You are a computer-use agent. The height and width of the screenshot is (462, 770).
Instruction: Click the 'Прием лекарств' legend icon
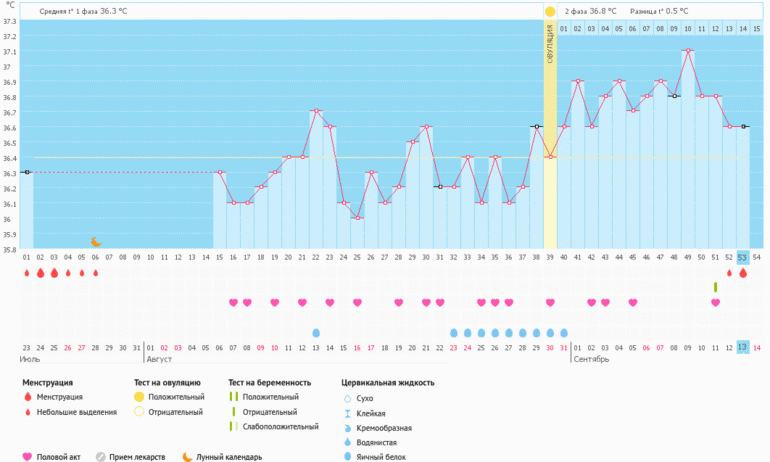click(101, 457)
